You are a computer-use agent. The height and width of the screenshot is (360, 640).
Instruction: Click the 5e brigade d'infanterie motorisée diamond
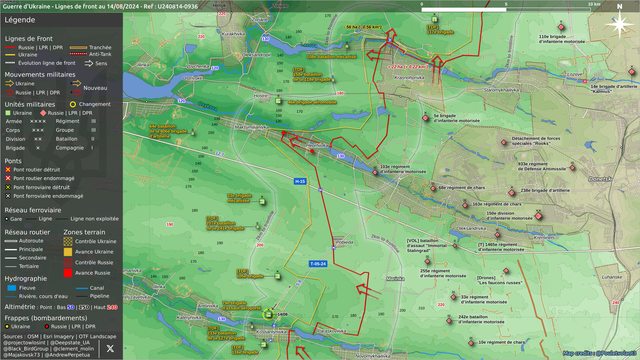coord(426,118)
